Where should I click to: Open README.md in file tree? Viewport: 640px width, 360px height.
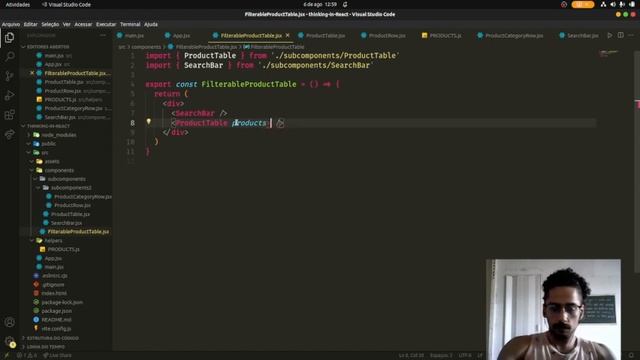(56, 320)
